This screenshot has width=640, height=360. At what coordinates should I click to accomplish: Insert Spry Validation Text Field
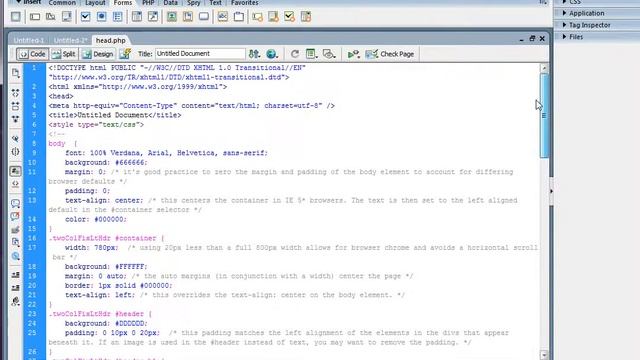(x=258, y=17)
